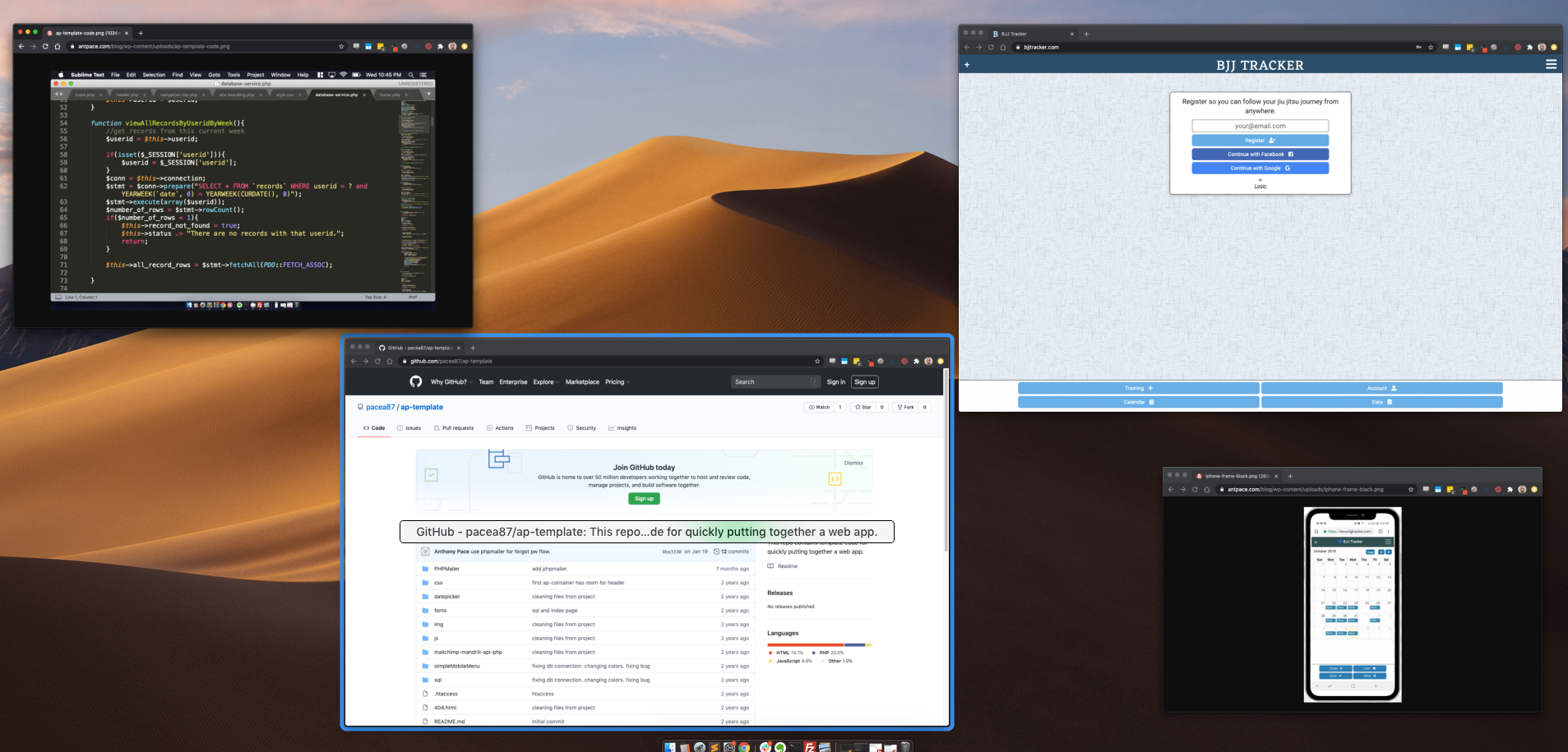Switch to the Issues tab
The height and width of the screenshot is (752, 1568).
point(409,428)
